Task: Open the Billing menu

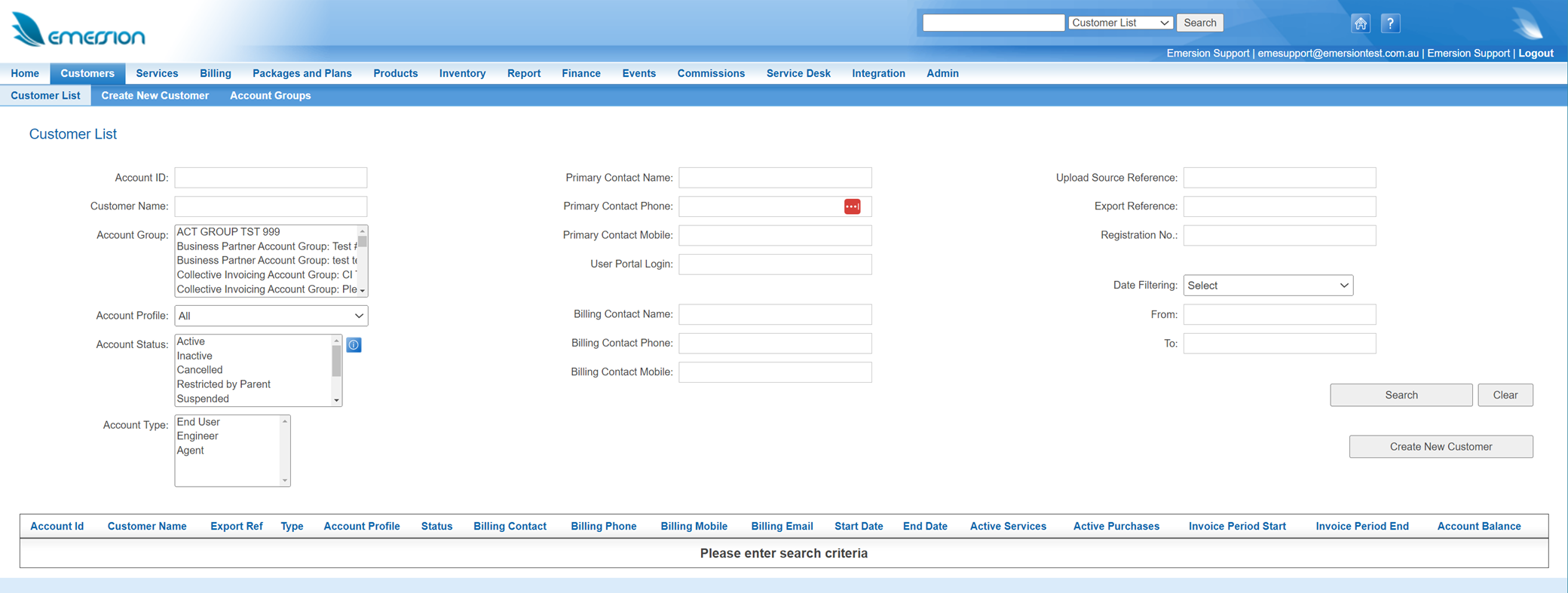Action: tap(215, 73)
